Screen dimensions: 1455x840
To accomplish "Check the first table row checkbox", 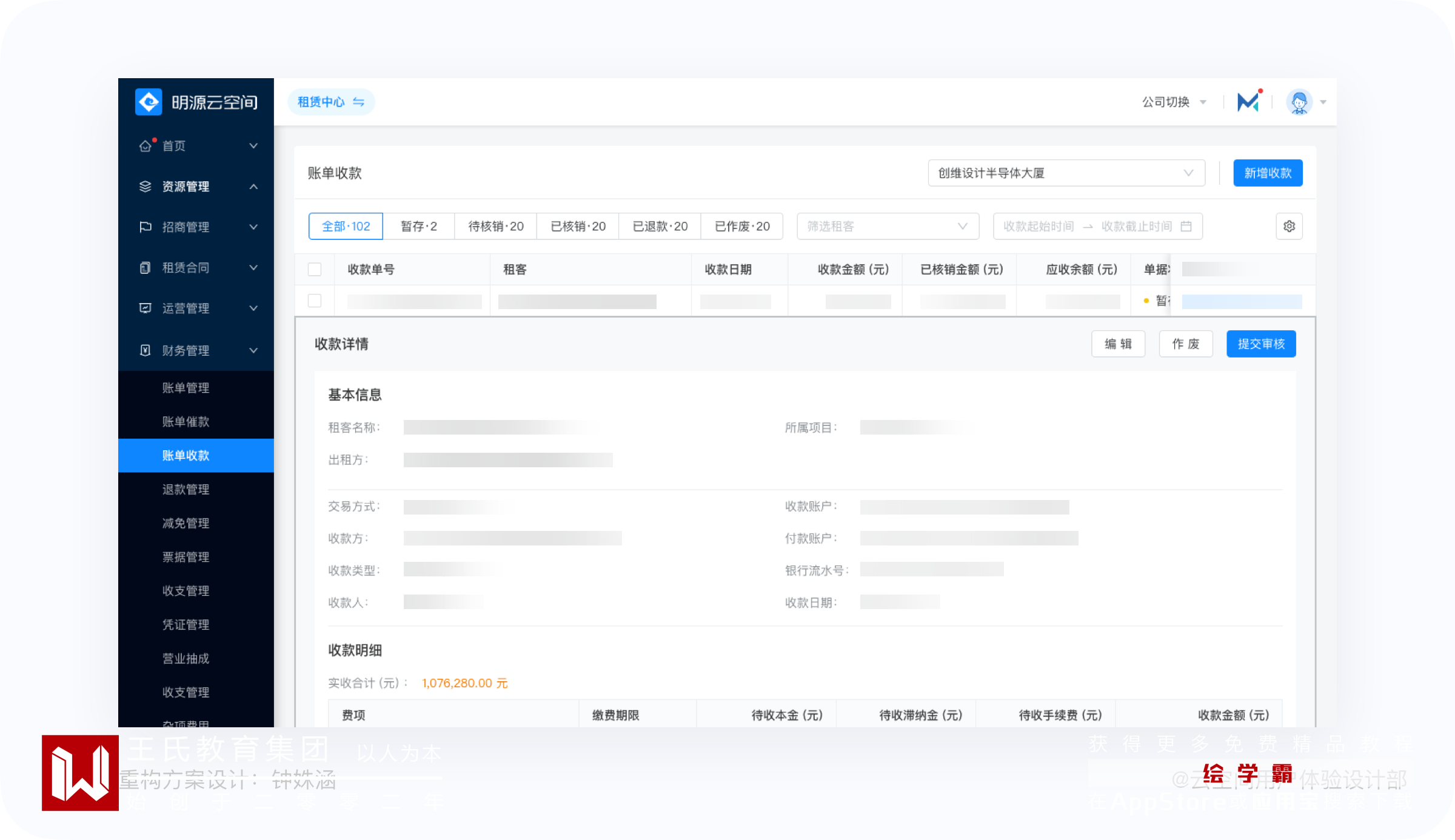I will pos(315,301).
